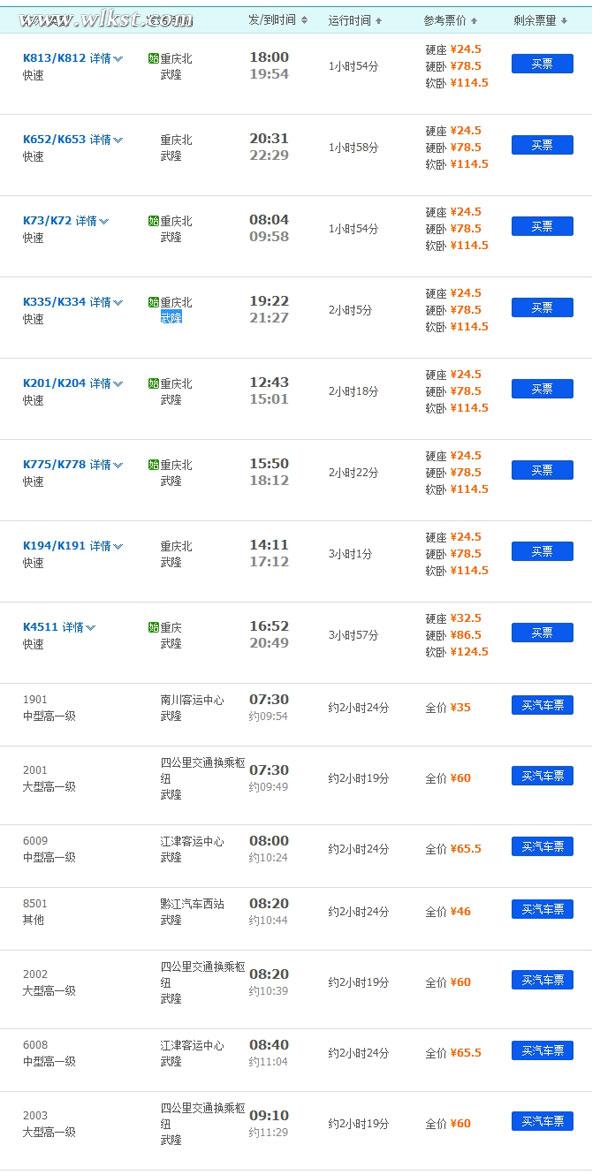The height and width of the screenshot is (1175, 600).
Task: Click the green origin icon in the K335/K334 row
Action: pos(153,302)
